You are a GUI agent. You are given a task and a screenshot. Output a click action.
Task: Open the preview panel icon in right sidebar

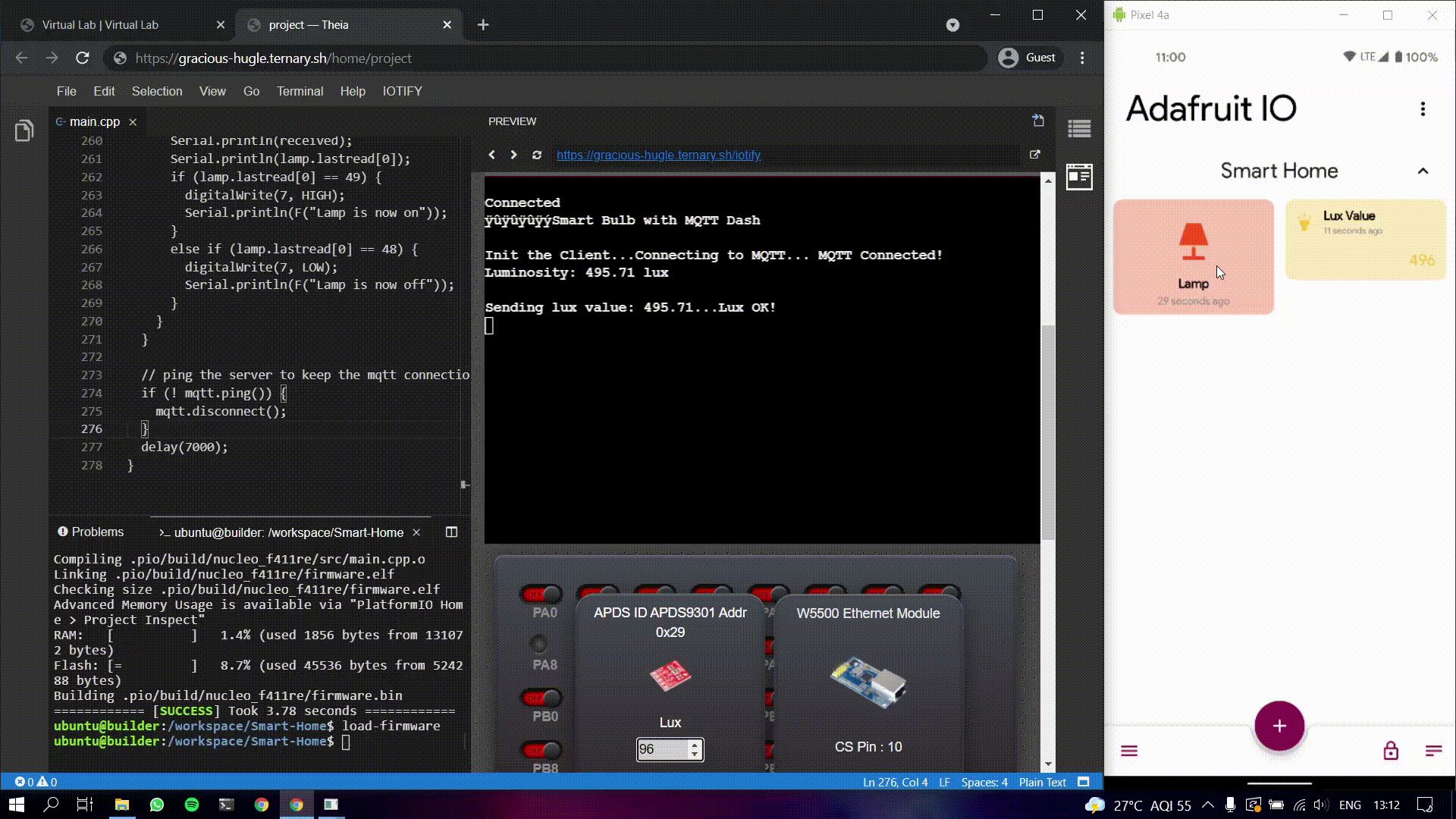tap(1079, 177)
